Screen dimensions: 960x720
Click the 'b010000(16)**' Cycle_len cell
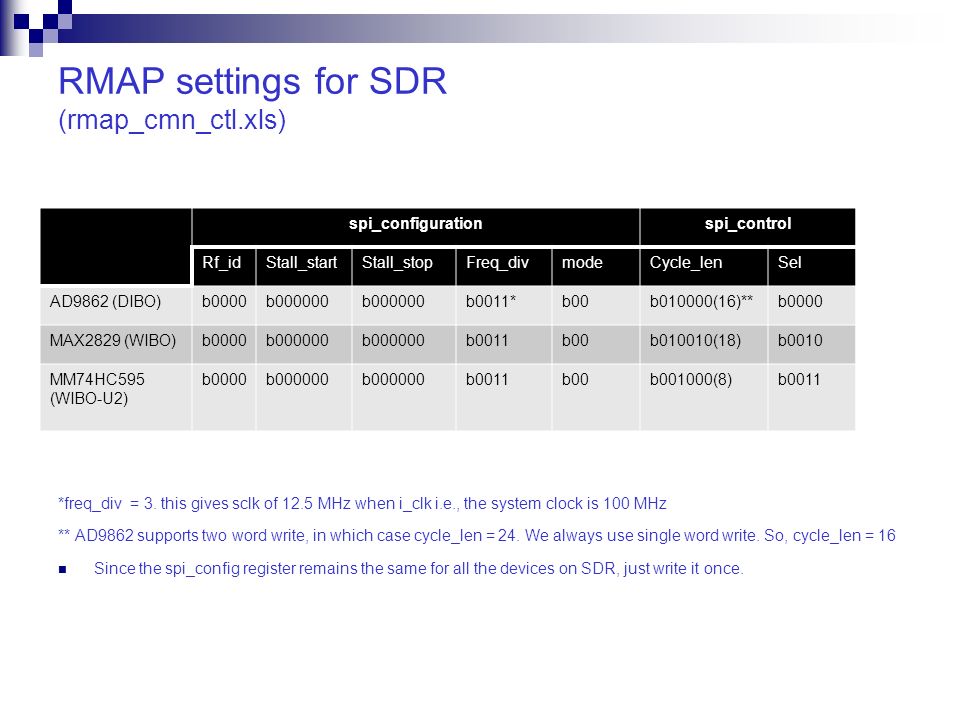pos(701,302)
